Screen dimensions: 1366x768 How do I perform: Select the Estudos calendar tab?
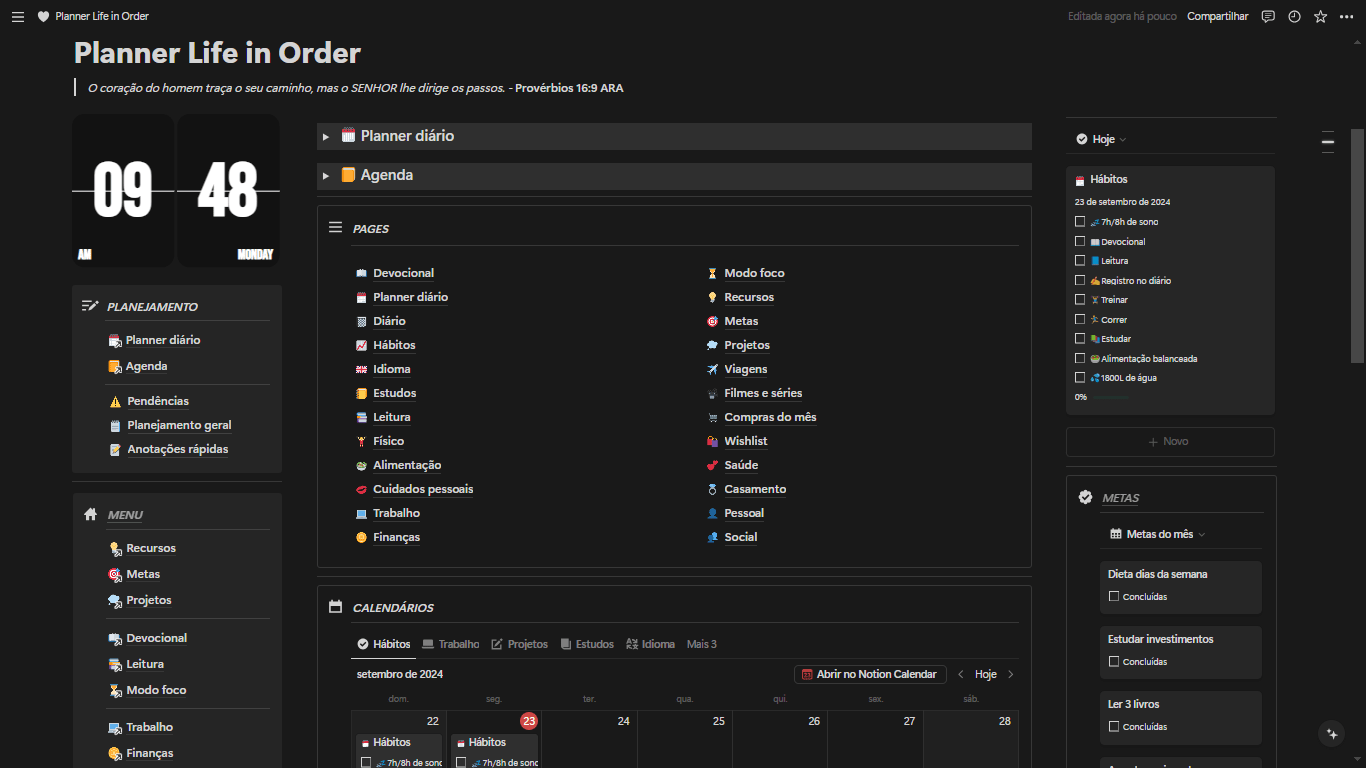587,645
